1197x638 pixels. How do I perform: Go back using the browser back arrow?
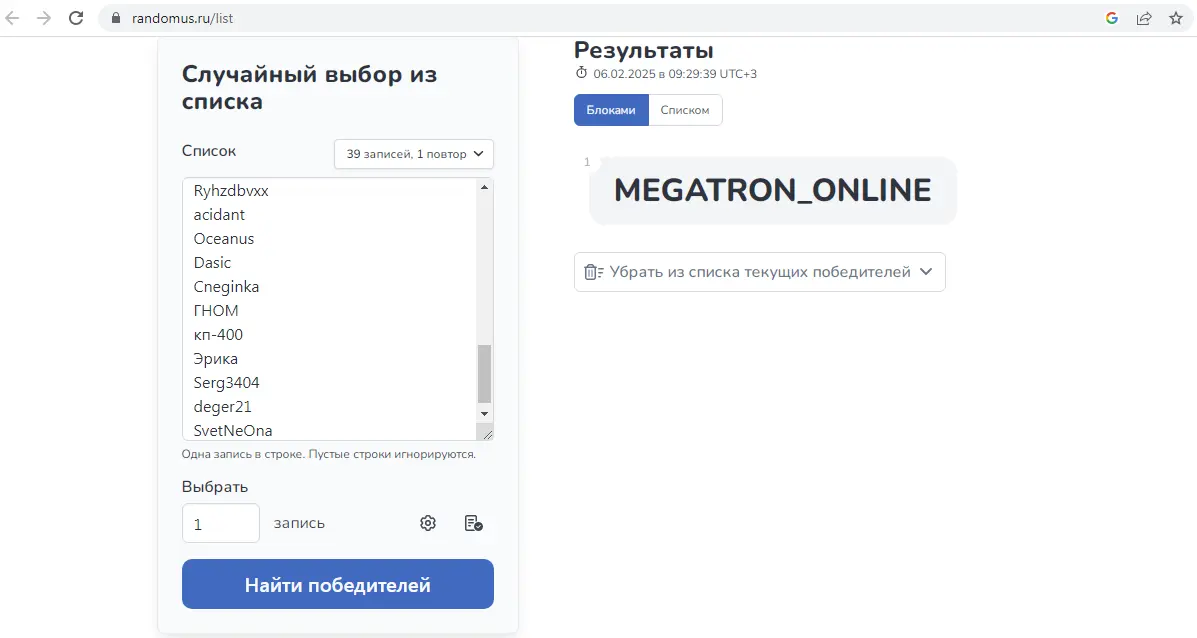click(x=12, y=18)
